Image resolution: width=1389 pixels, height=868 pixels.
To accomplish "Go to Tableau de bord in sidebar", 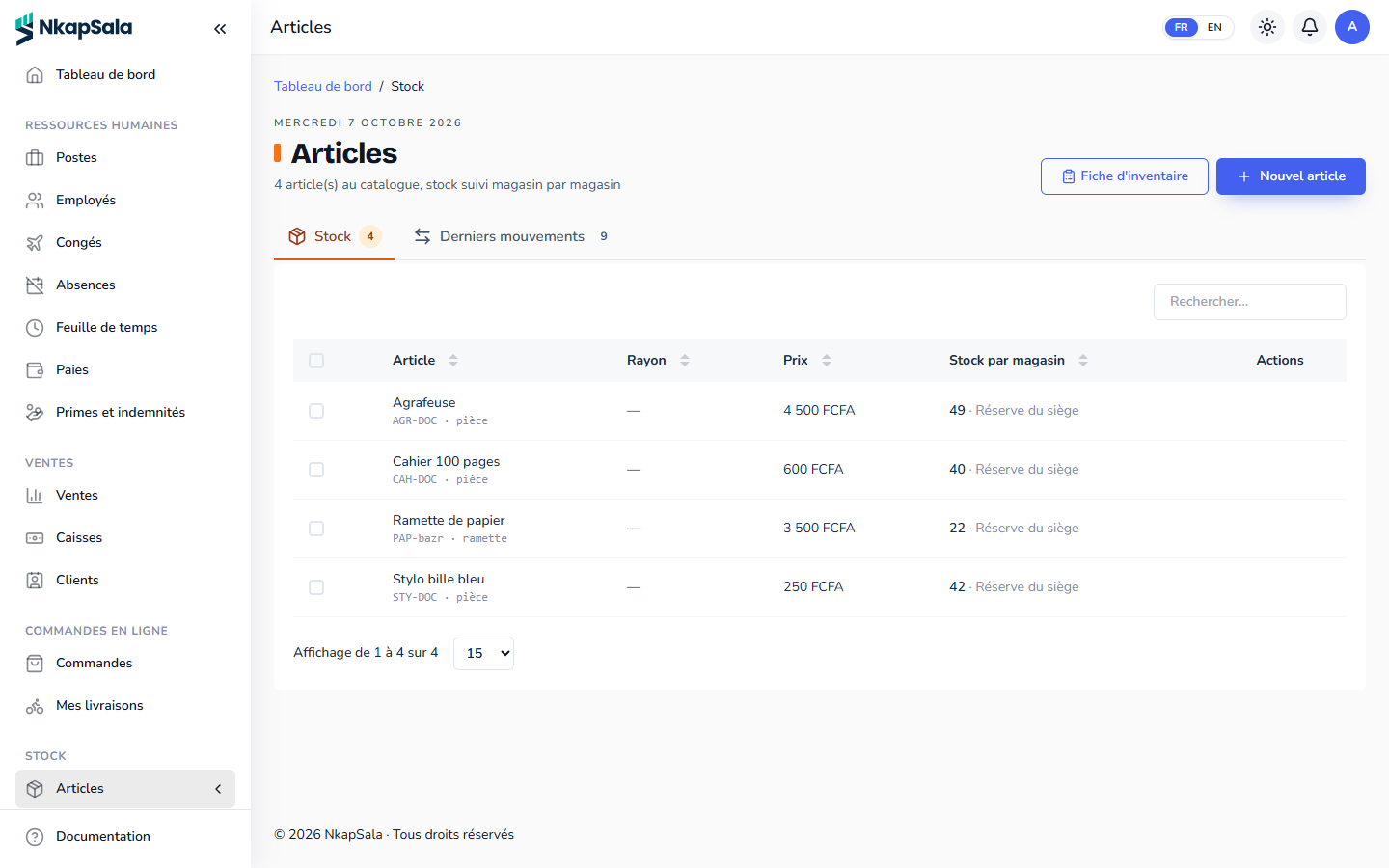I will click(125, 74).
